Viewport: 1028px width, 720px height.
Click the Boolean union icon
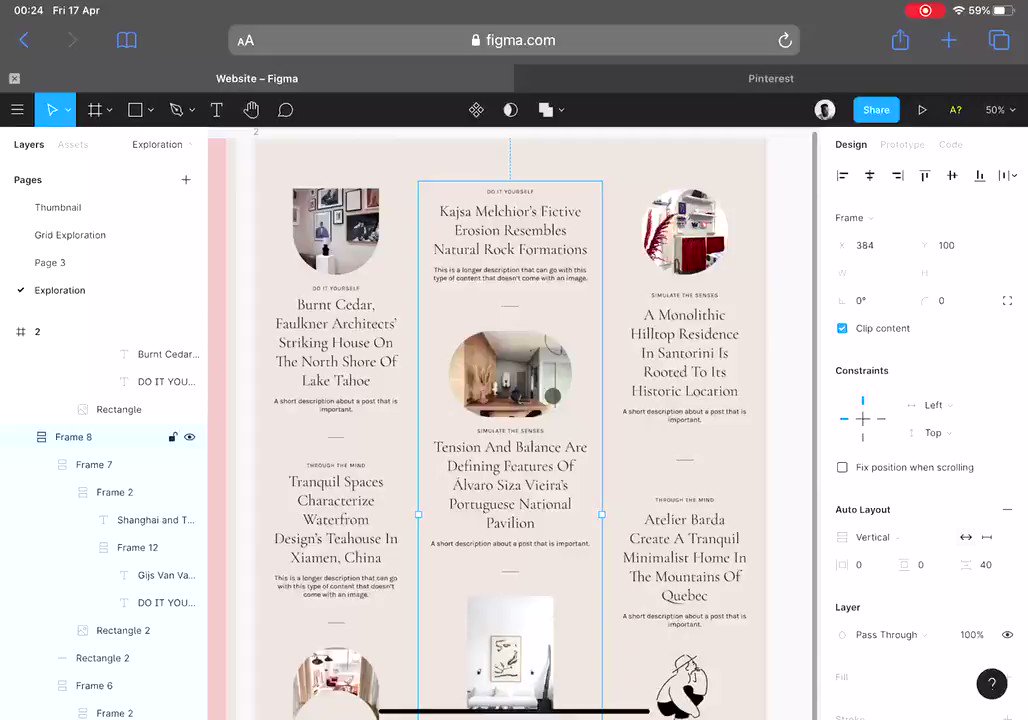545,110
